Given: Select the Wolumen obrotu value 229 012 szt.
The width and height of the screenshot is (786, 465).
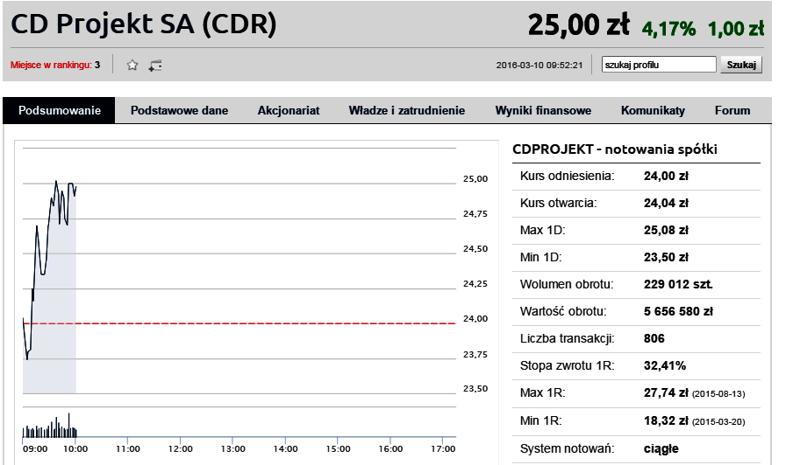Looking at the screenshot, I should [678, 284].
